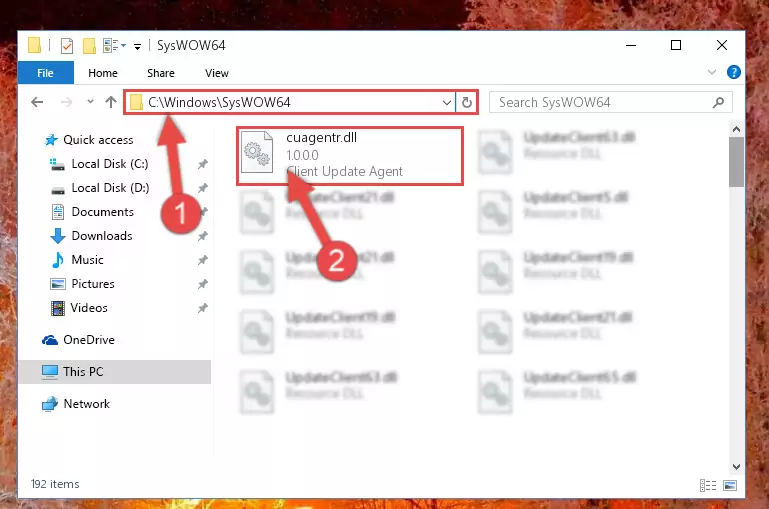Click the Network icon in sidebar
Image resolution: width=769 pixels, height=509 pixels.
(x=50, y=404)
